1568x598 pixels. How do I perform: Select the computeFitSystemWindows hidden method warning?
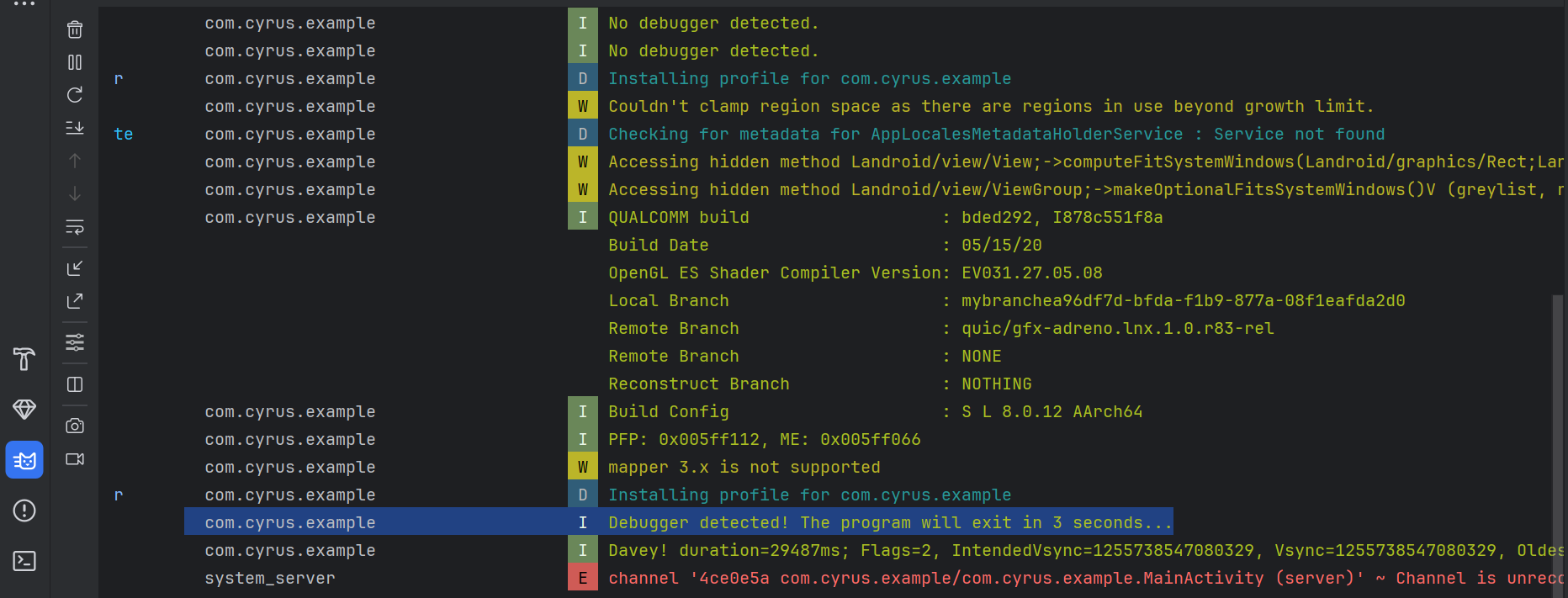click(1085, 161)
